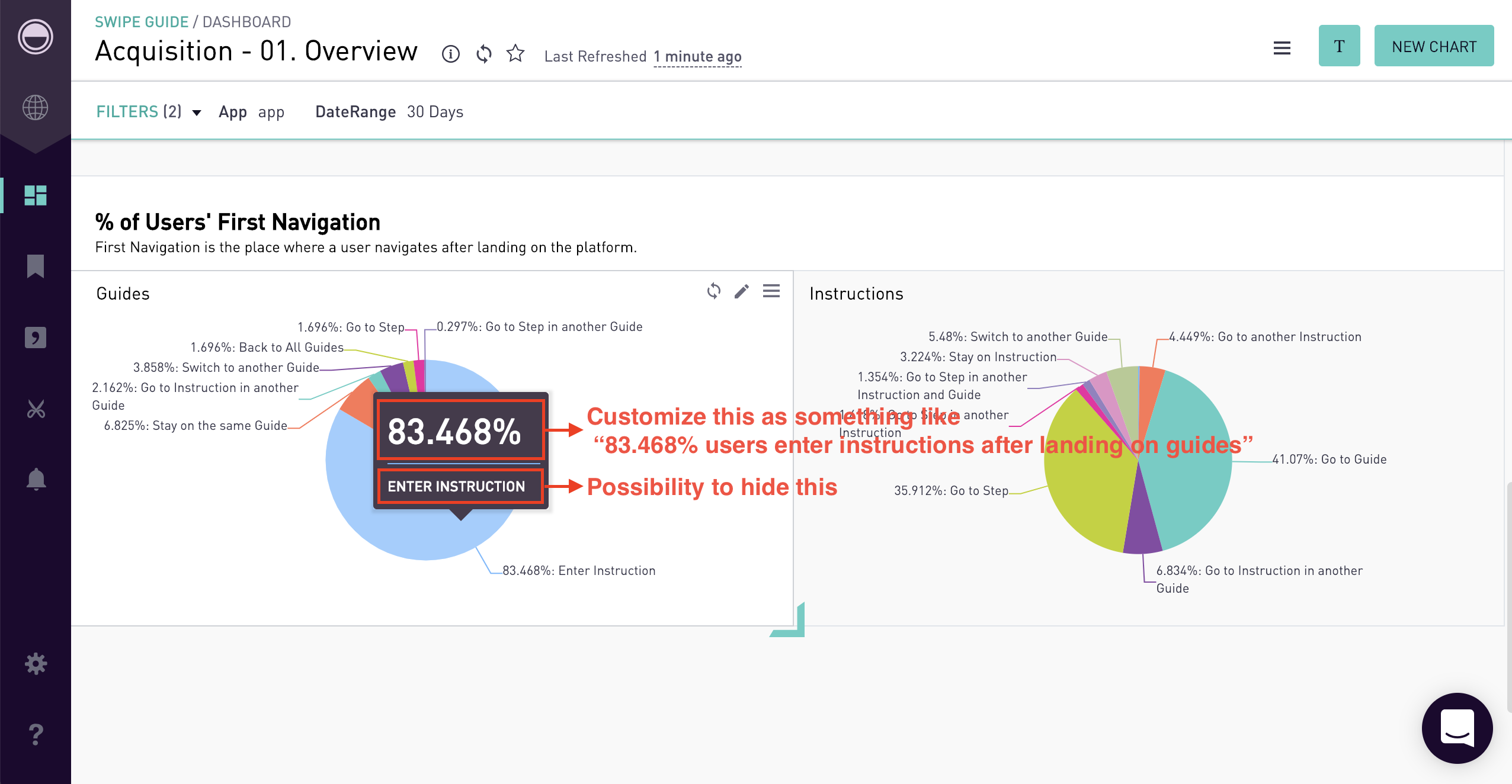Open the quote-mark sidebar icon

click(36, 337)
